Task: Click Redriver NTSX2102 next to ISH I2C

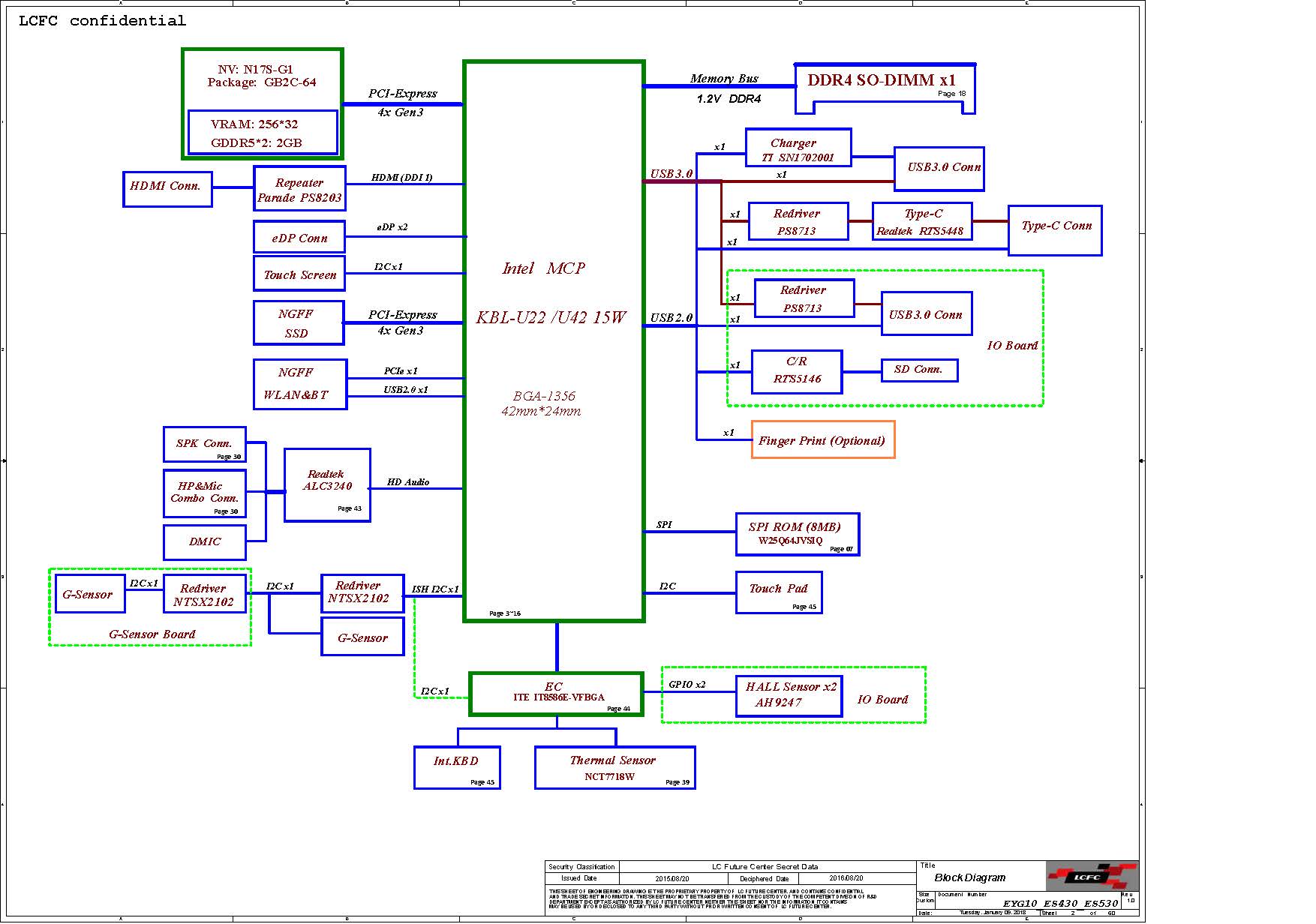Action: [362, 593]
